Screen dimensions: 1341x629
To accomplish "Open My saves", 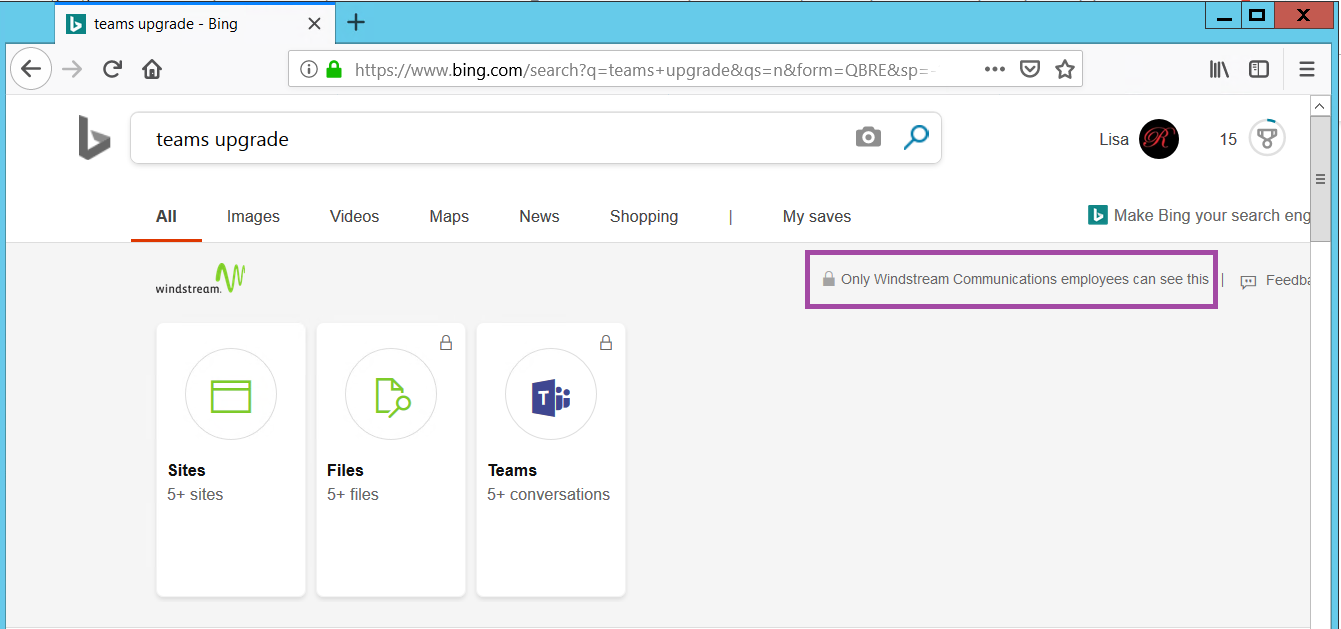I will [817, 216].
